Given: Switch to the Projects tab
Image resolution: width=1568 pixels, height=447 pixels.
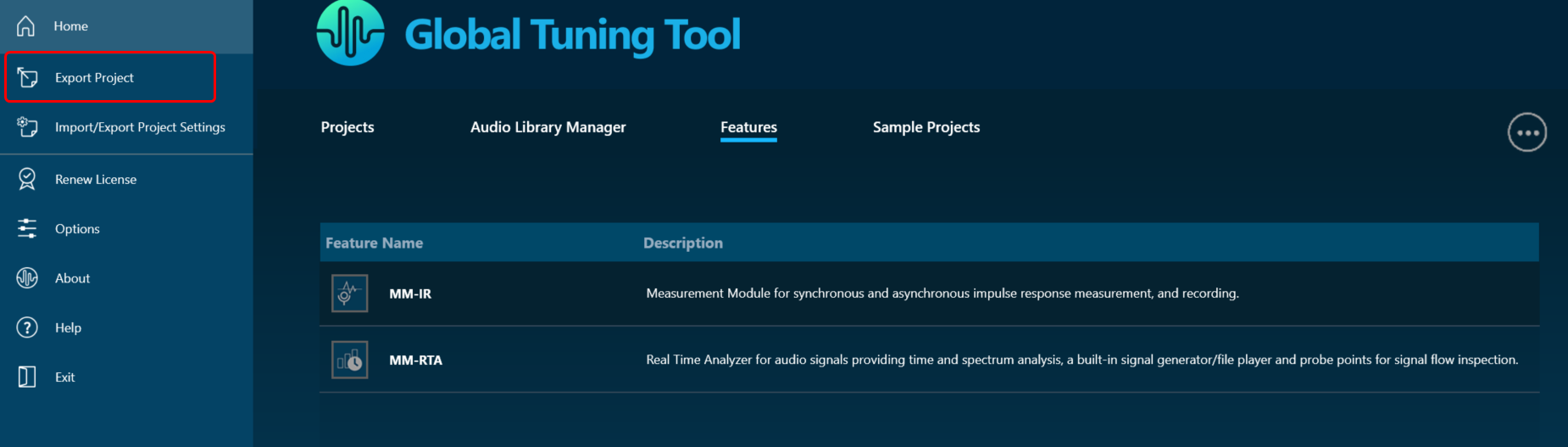Looking at the screenshot, I should pos(348,127).
